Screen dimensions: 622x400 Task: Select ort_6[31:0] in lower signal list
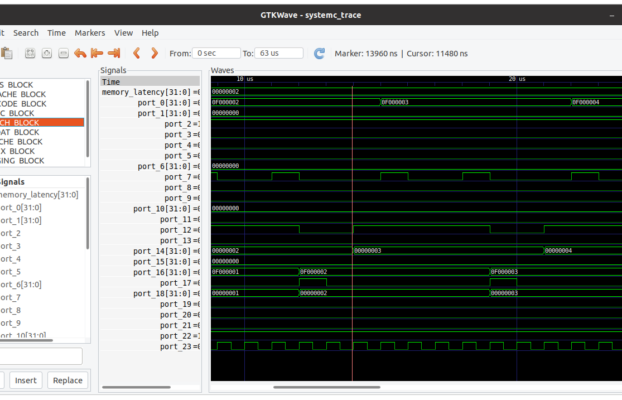click(x=21, y=285)
